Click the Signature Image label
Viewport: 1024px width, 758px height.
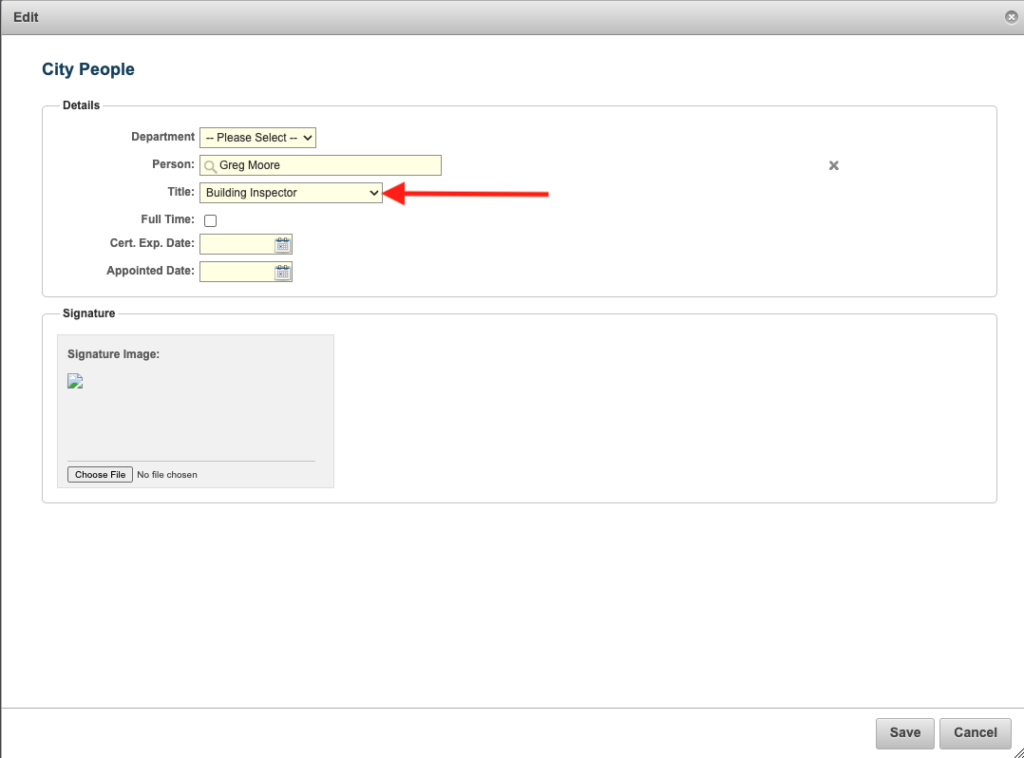[x=114, y=354]
